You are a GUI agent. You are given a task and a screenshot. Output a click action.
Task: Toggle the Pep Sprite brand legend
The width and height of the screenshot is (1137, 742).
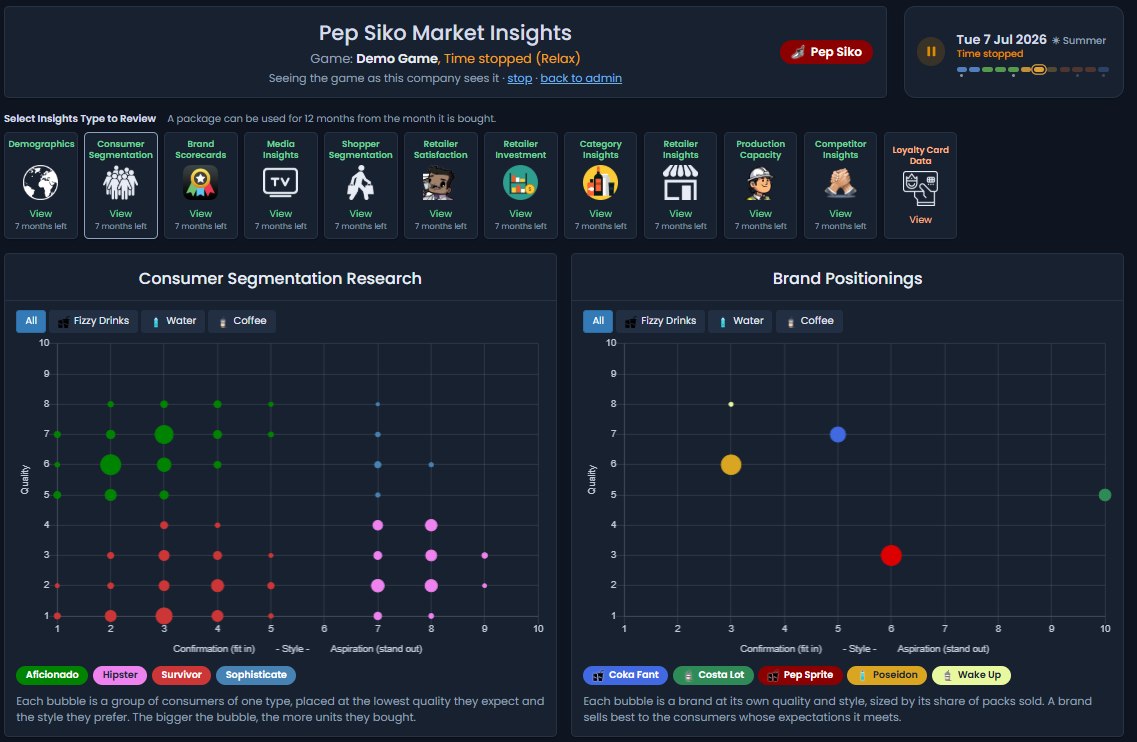pyautogui.click(x=801, y=675)
